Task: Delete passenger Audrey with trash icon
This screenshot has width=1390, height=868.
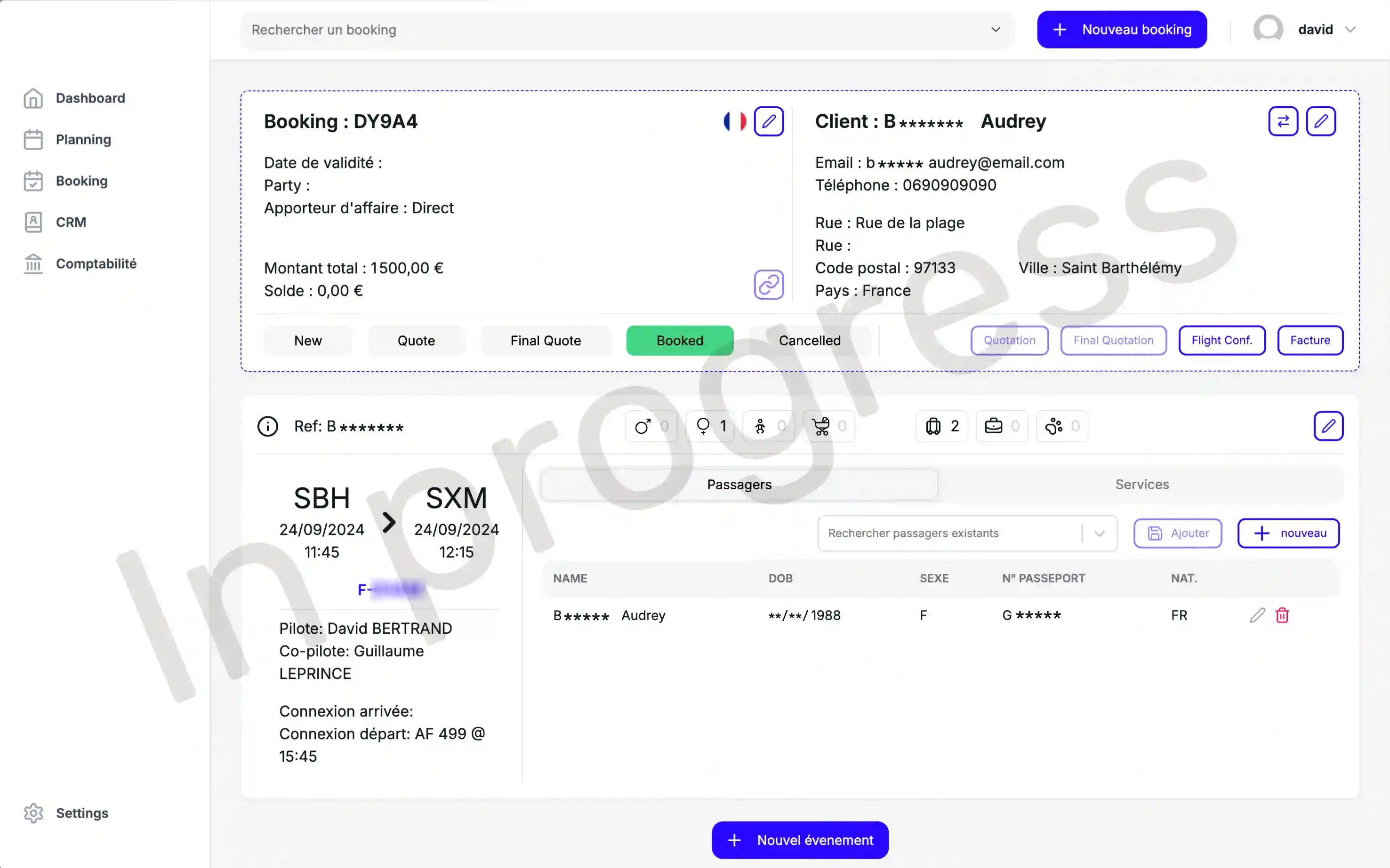Action: pyautogui.click(x=1282, y=615)
